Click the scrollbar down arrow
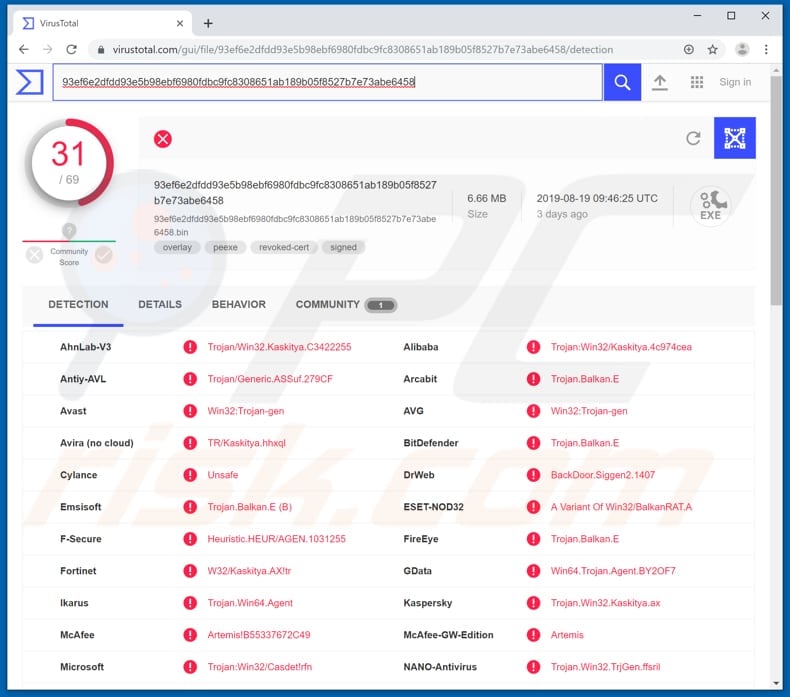The height and width of the screenshot is (697, 790). coord(776,683)
